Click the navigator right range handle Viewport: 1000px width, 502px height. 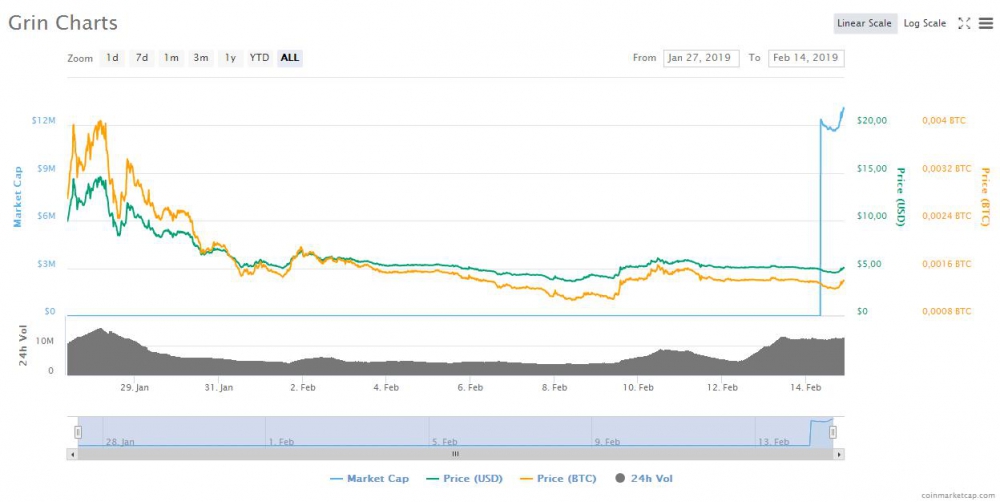click(x=832, y=432)
